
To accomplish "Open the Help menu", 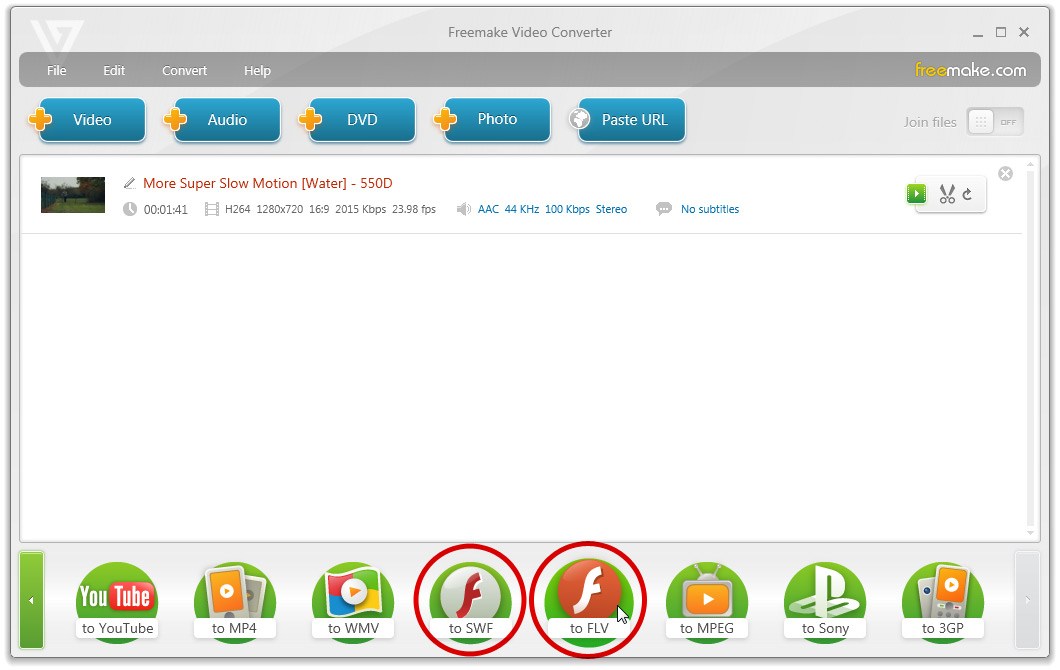I will (x=258, y=70).
